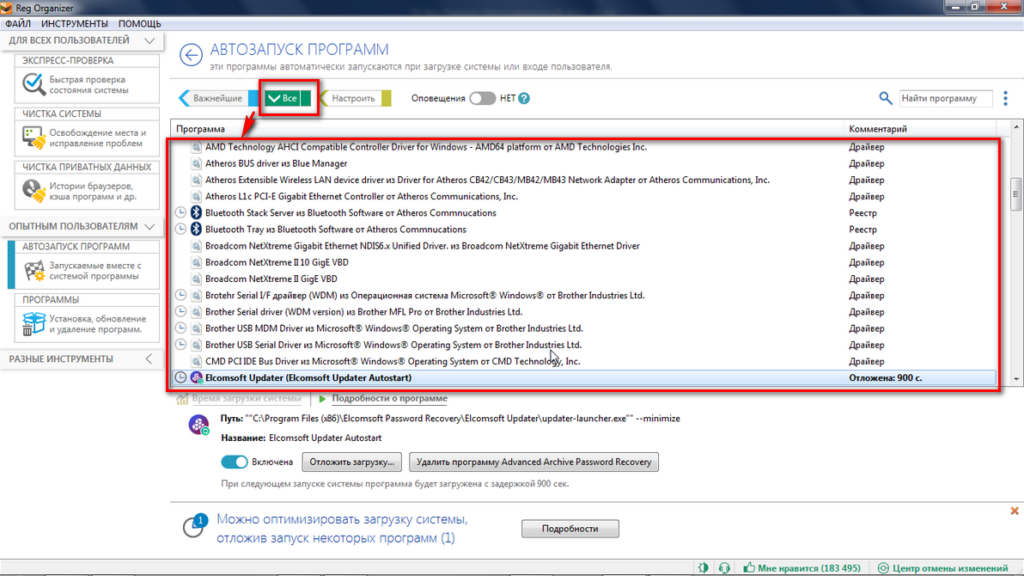Click clock icon of Elcomsoft Updater row
This screenshot has height=576, width=1024.
coord(181,377)
